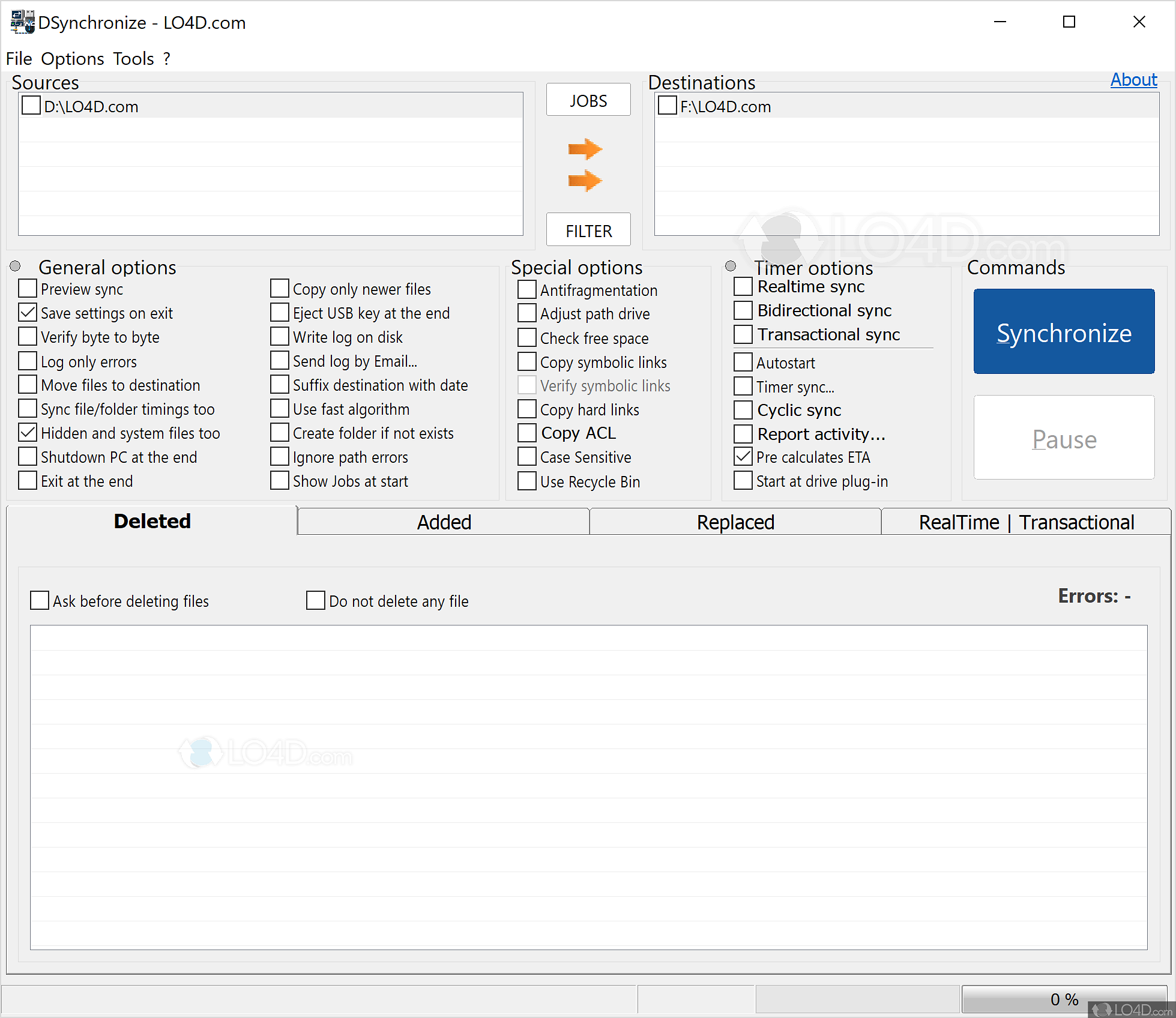Switch to RealTime | Transactional tab
Screen dimensions: 1176x1018
coord(1026,522)
